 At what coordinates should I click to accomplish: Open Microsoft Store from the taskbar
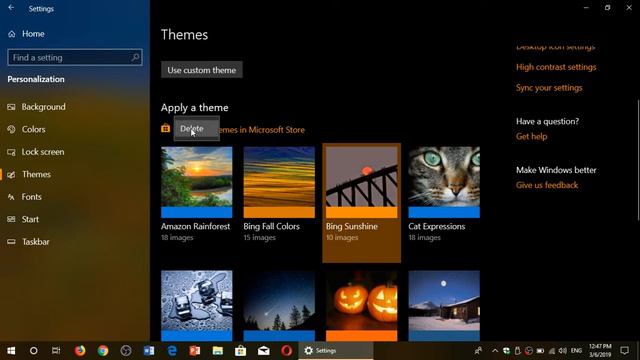click(240, 351)
